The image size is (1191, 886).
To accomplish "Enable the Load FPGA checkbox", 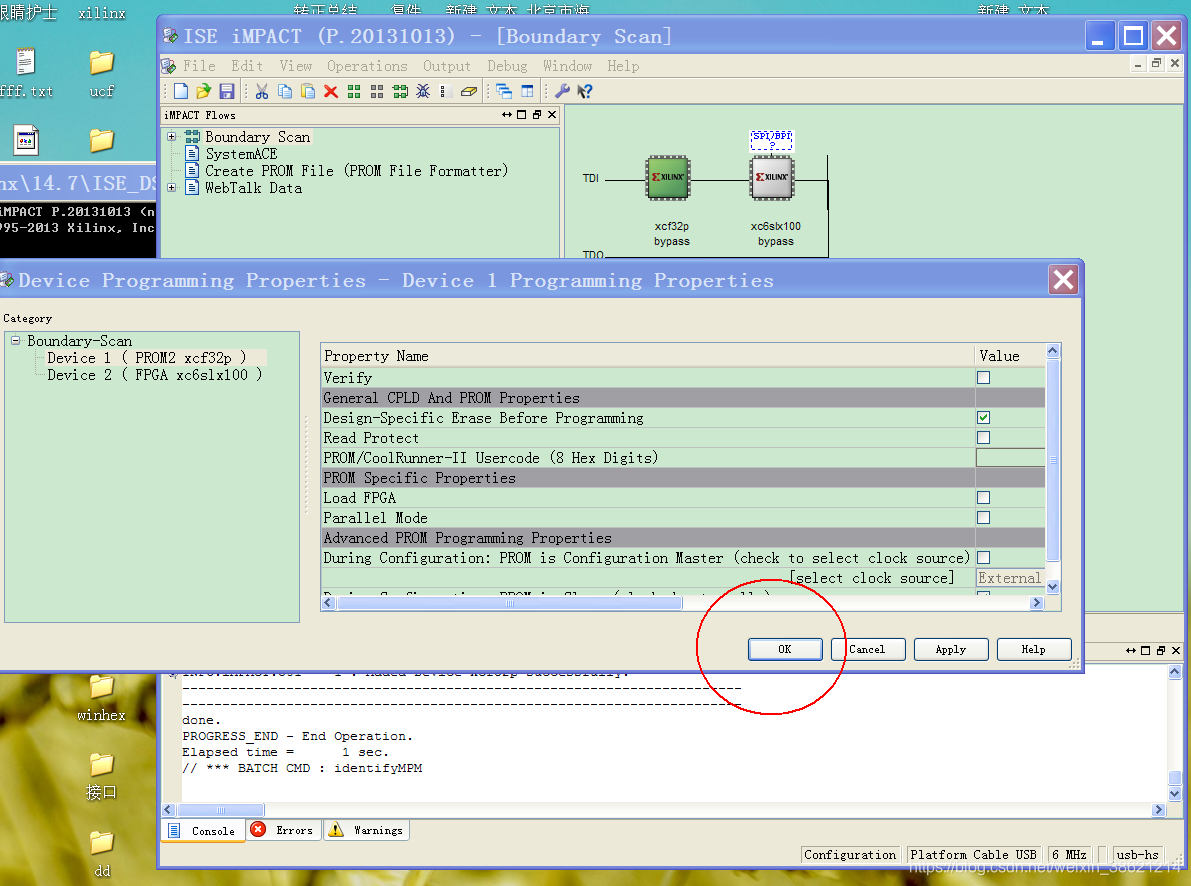I will [x=984, y=498].
